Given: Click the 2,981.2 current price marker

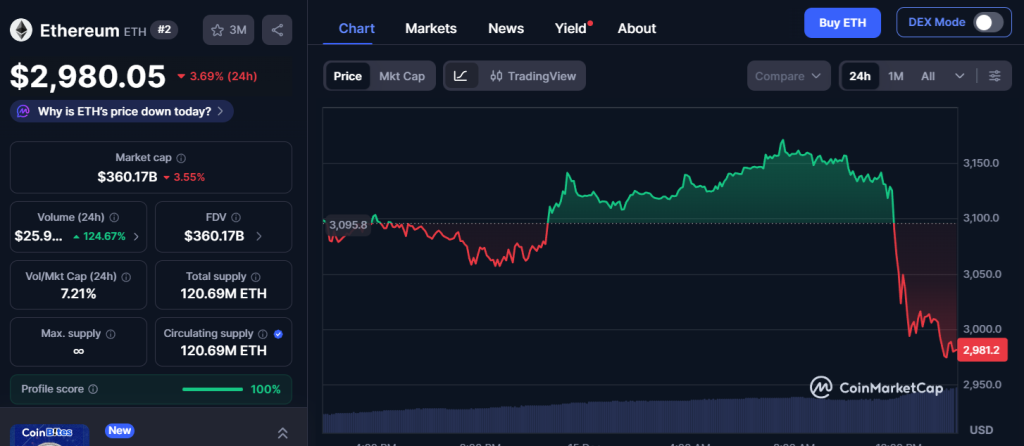Looking at the screenshot, I should click(x=982, y=350).
